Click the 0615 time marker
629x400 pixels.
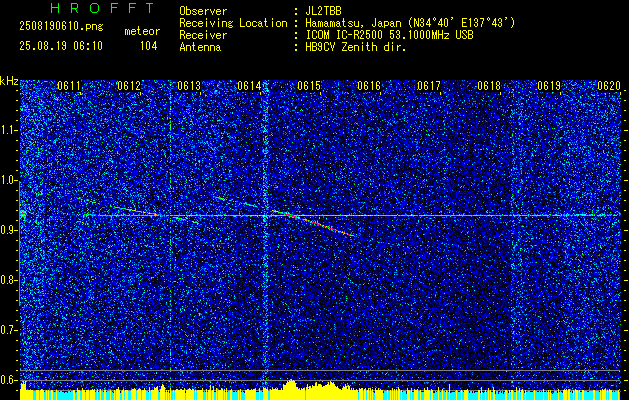tap(309, 86)
